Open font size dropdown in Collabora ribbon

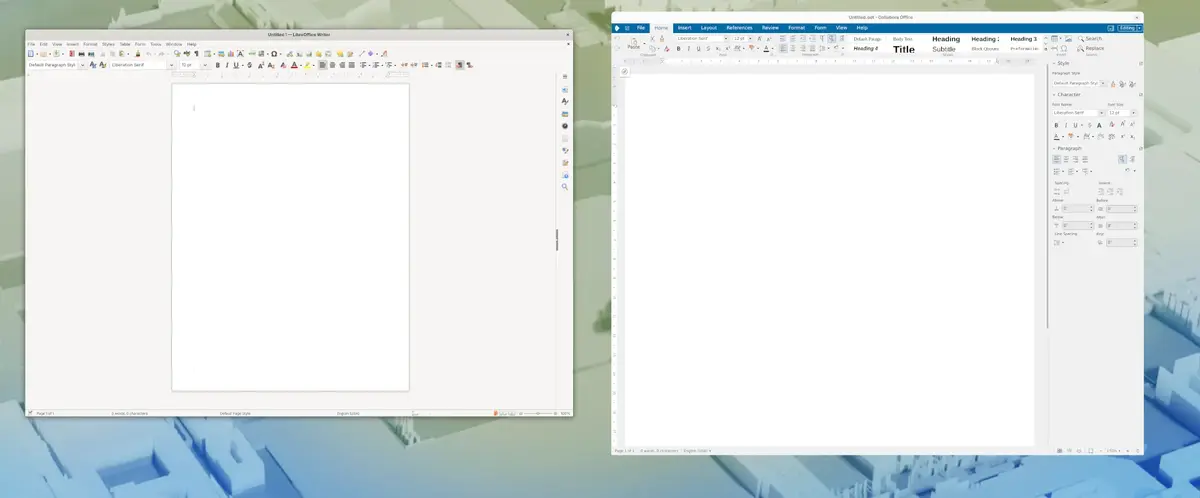click(x=750, y=38)
